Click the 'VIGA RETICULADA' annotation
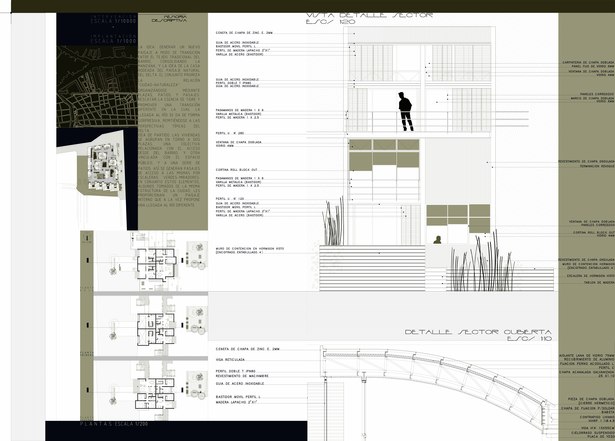The width and height of the screenshot is (615, 441). (x=230, y=359)
